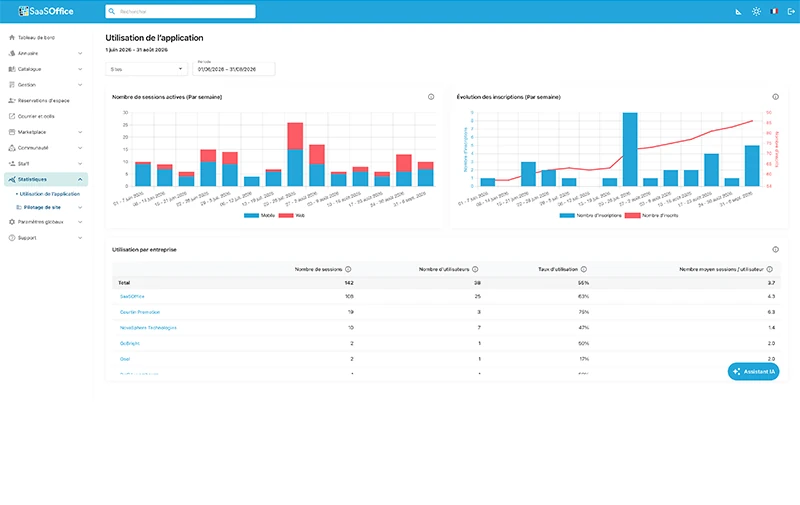Image resolution: width=800 pixels, height=505 pixels.
Task: Click the SaaSOffice logo
Action: [x=46, y=11]
